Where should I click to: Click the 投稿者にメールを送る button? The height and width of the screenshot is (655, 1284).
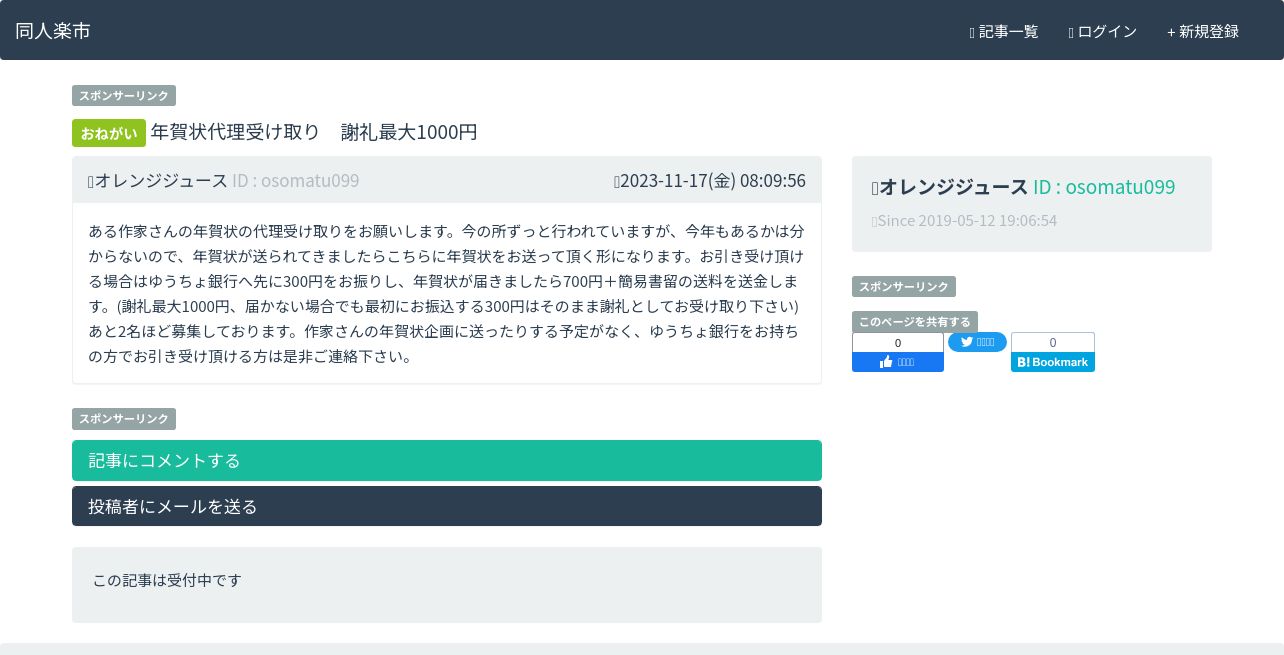[x=447, y=506]
